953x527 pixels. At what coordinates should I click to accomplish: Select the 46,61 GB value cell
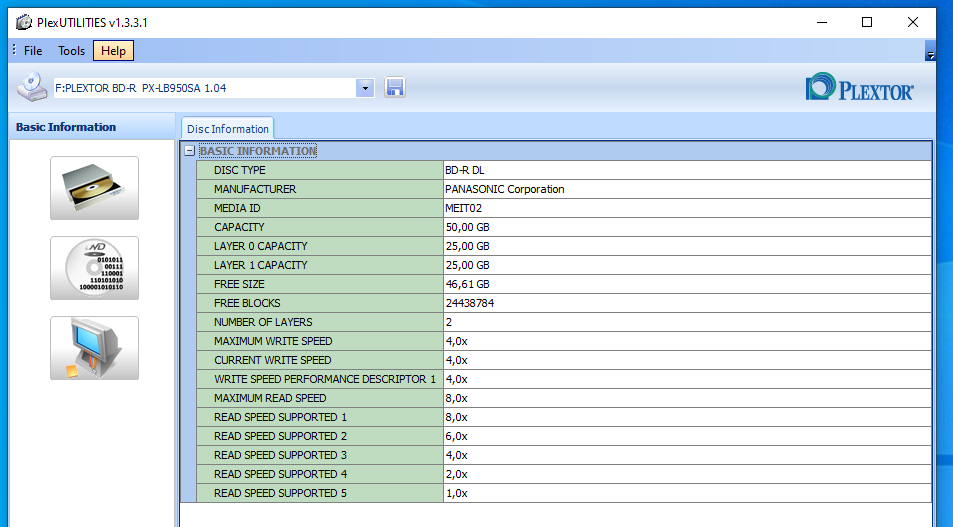coord(687,284)
